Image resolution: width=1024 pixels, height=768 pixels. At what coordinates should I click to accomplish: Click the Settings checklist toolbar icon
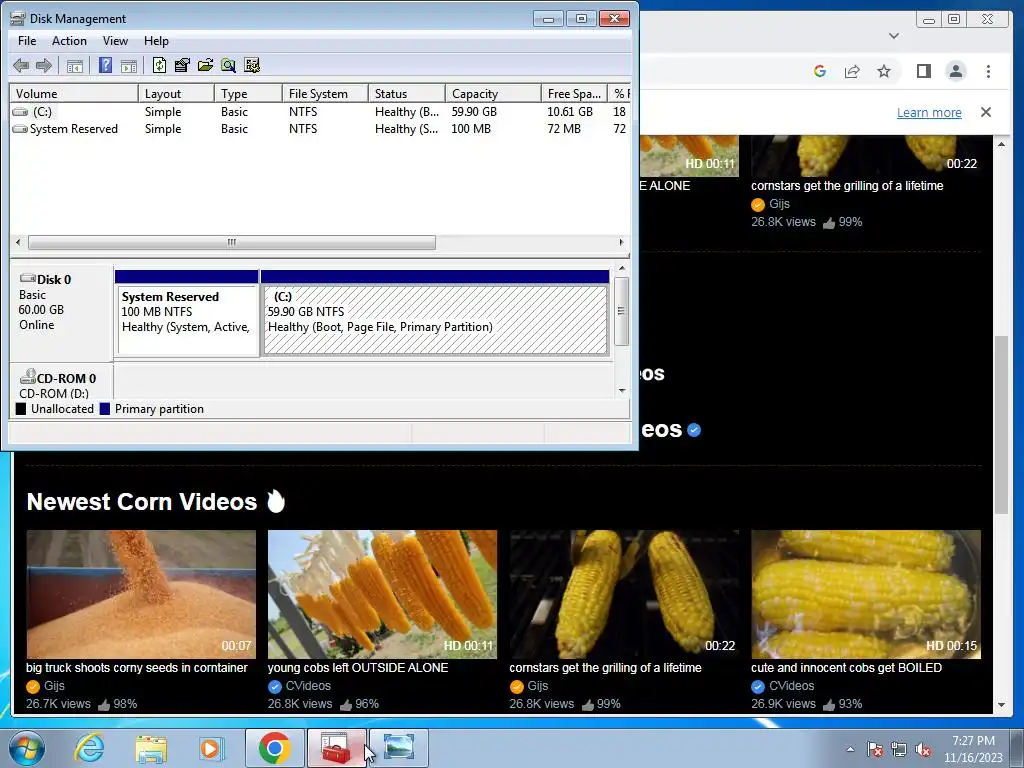click(251, 65)
